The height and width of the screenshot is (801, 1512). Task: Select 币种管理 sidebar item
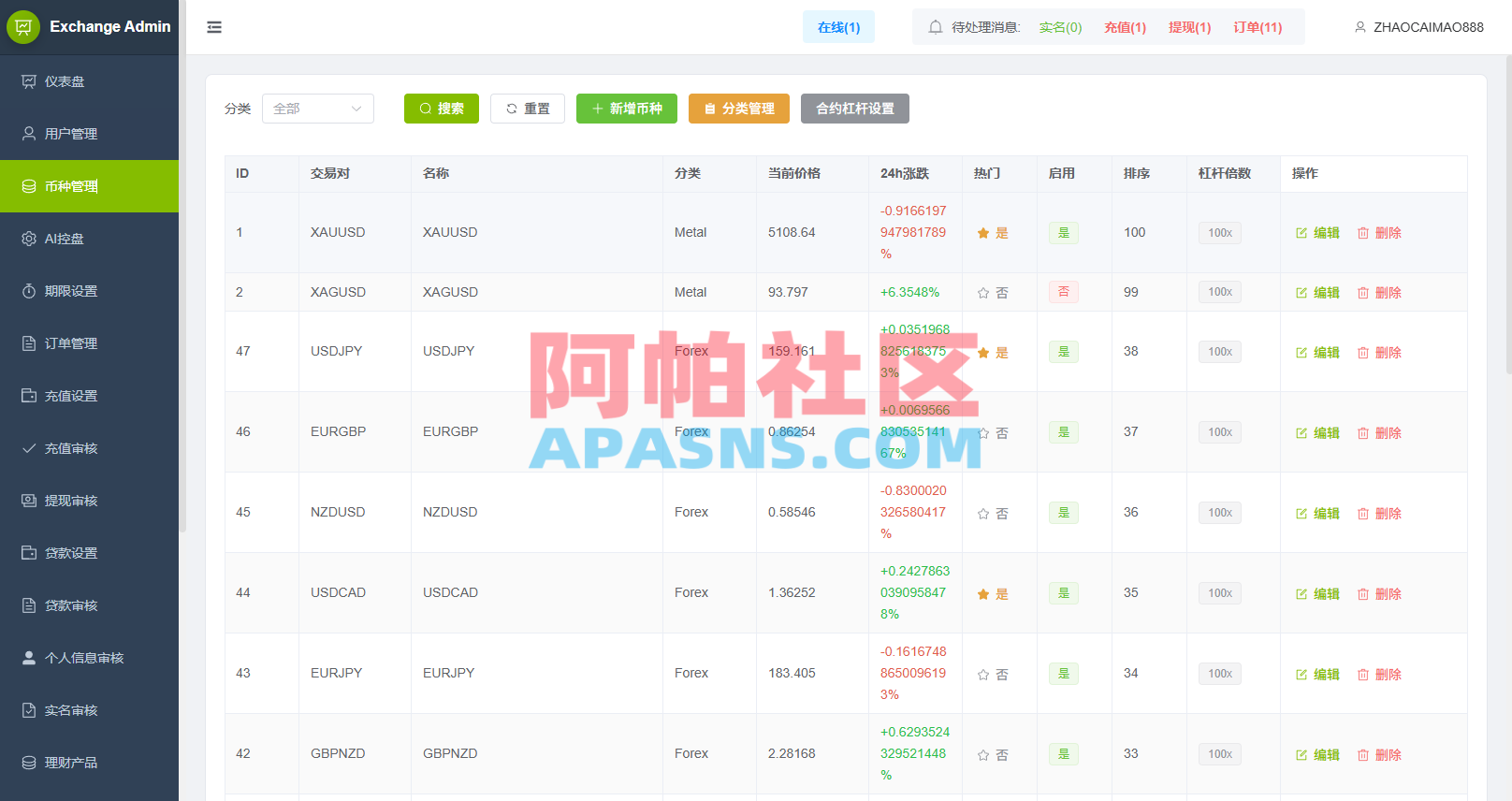pyautogui.click(x=89, y=186)
